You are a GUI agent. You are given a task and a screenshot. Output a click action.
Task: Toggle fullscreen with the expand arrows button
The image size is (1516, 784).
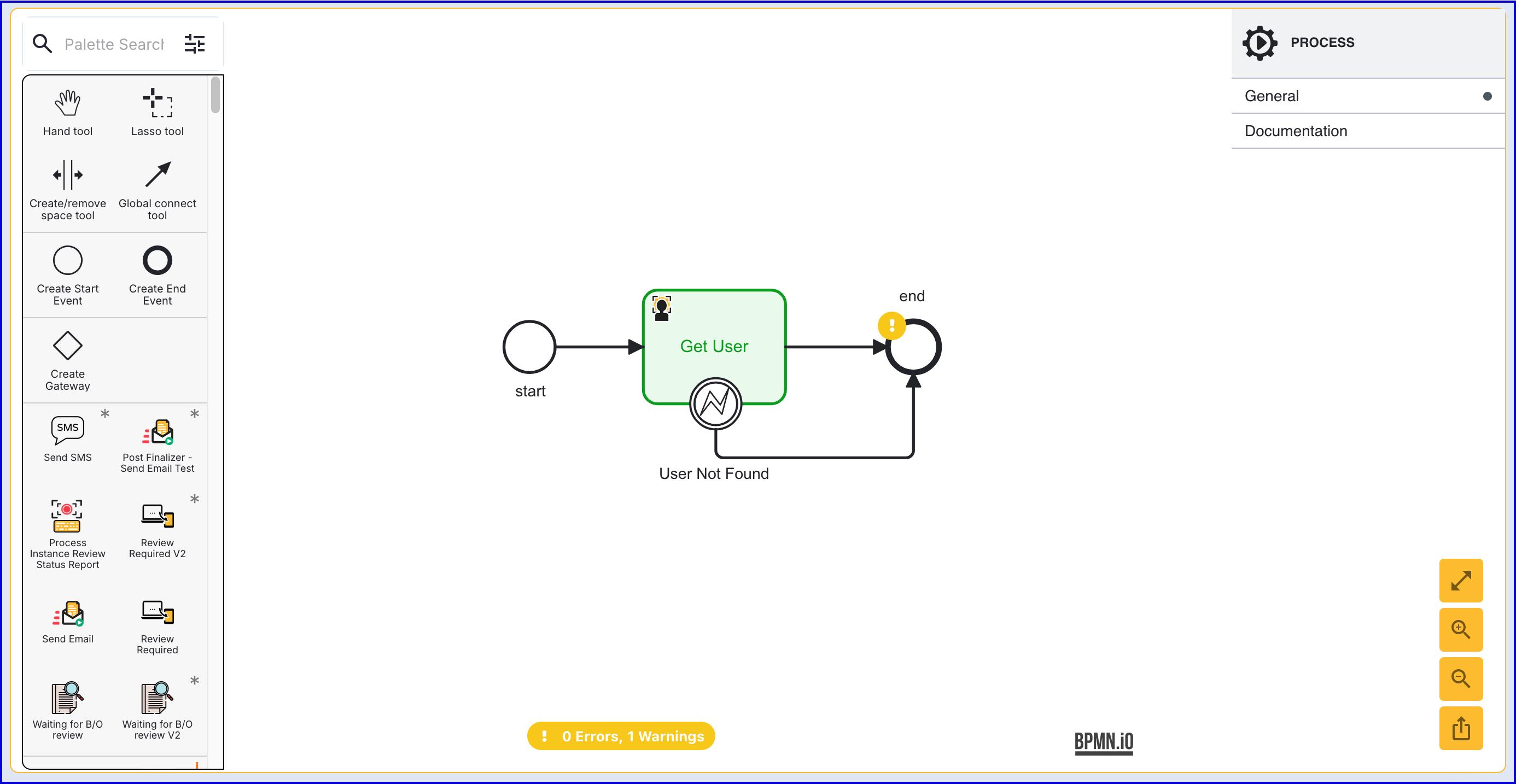point(1460,581)
